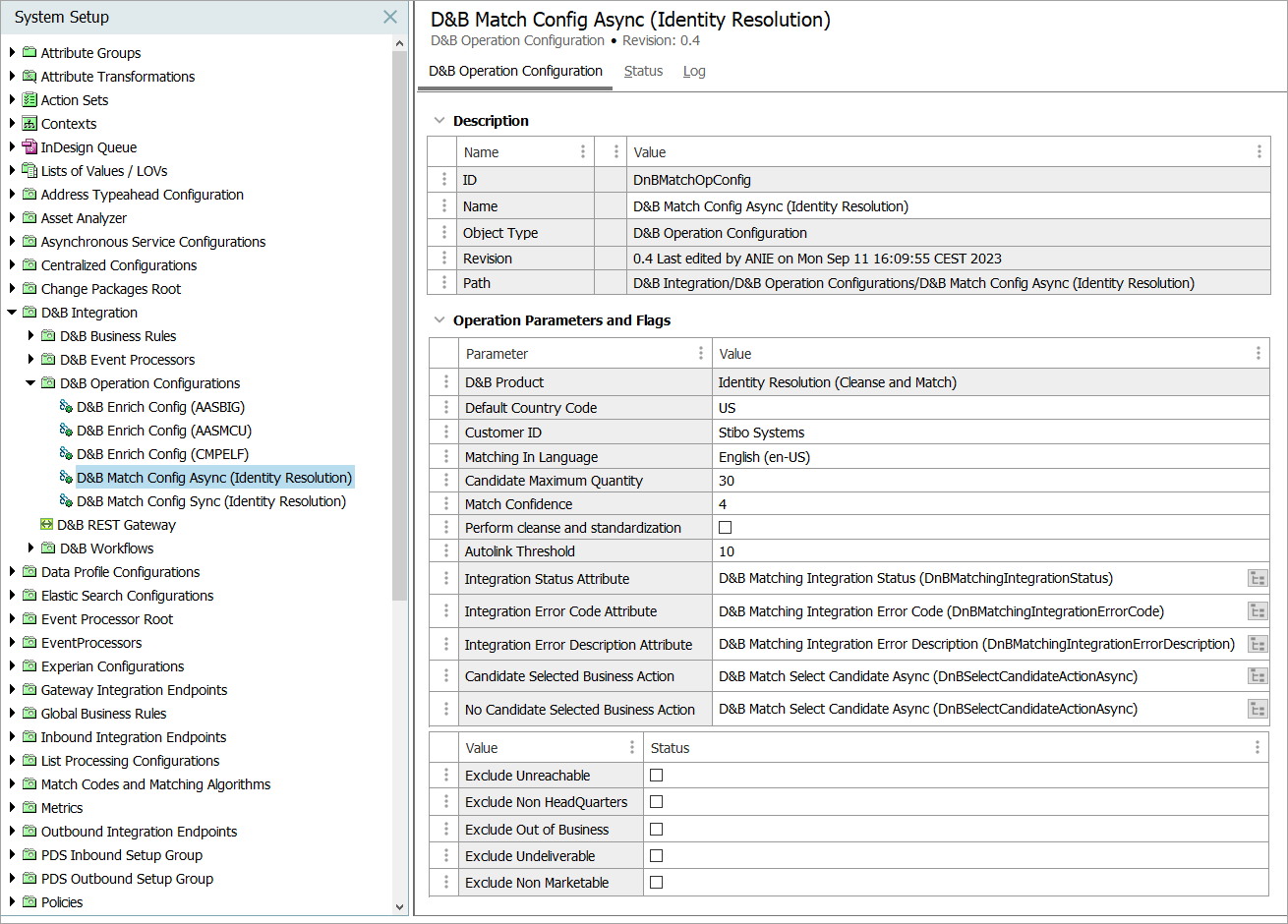Click the D&B Enrich Config (AASBIG) icon
Screen dimensions: 1288x924
(66, 407)
